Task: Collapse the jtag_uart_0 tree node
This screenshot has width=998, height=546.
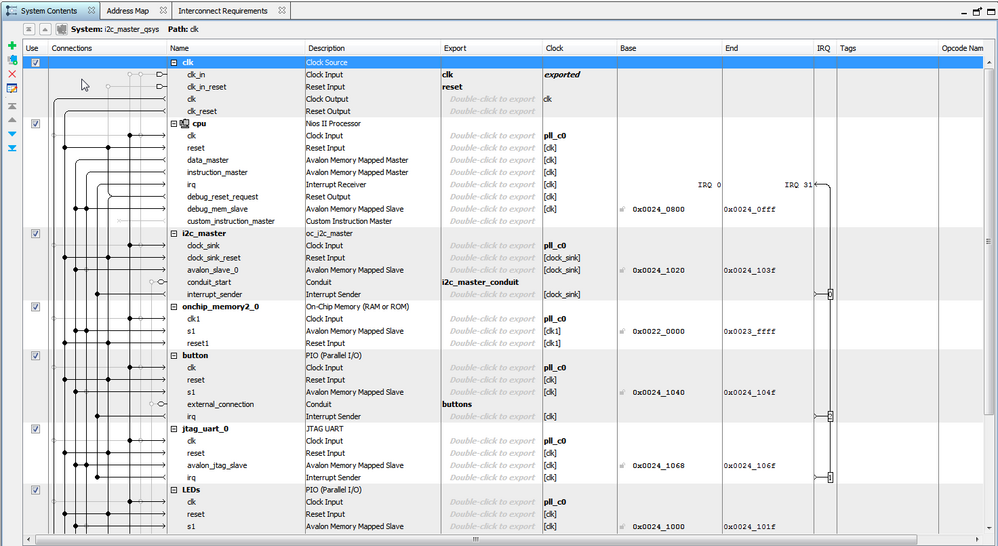Action: pyautogui.click(x=174, y=429)
